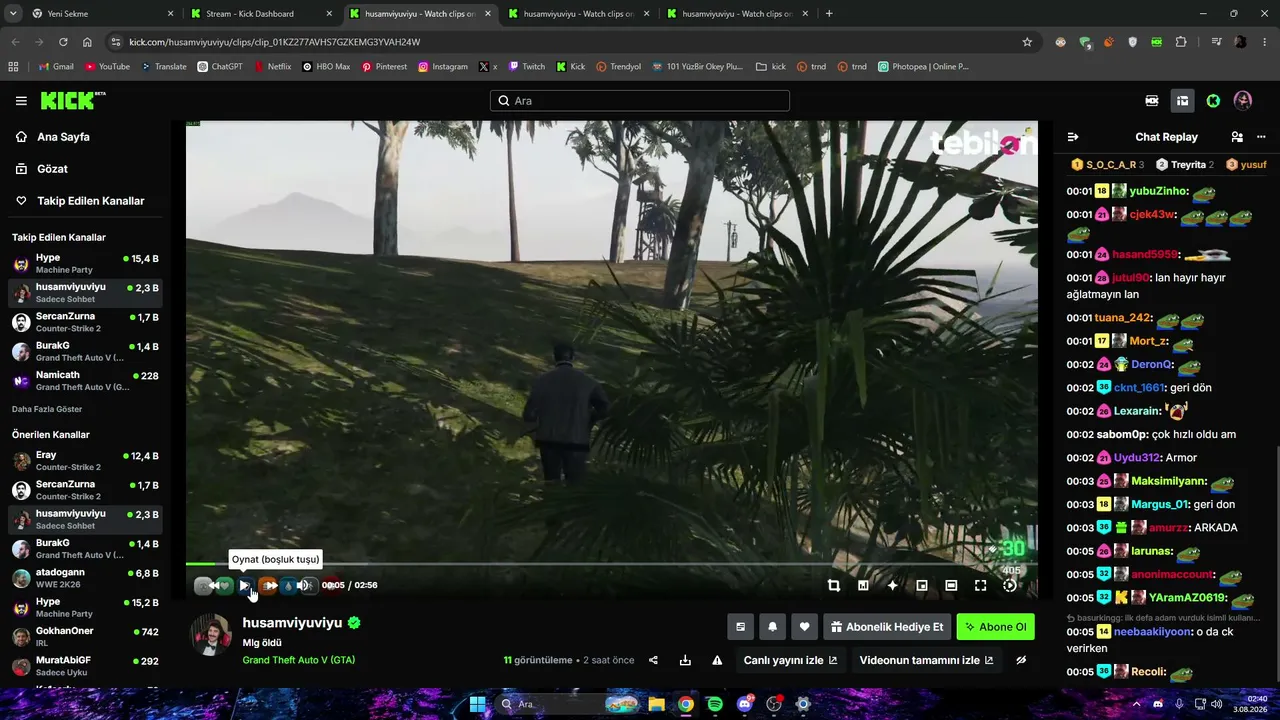Open the kick bookmarks folder
The width and height of the screenshot is (1280, 720).
click(771, 67)
